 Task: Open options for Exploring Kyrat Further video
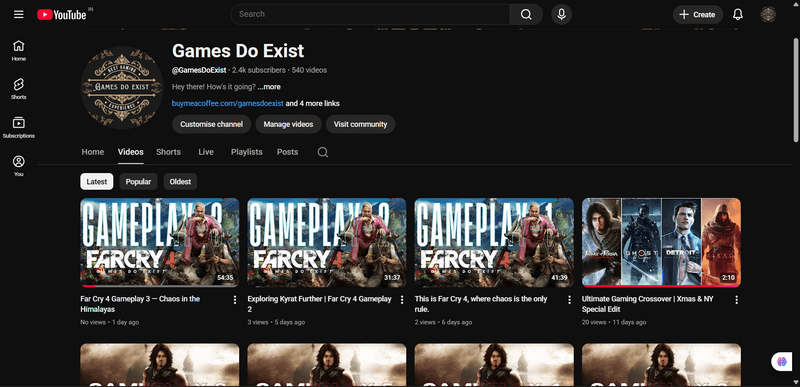pyautogui.click(x=402, y=300)
